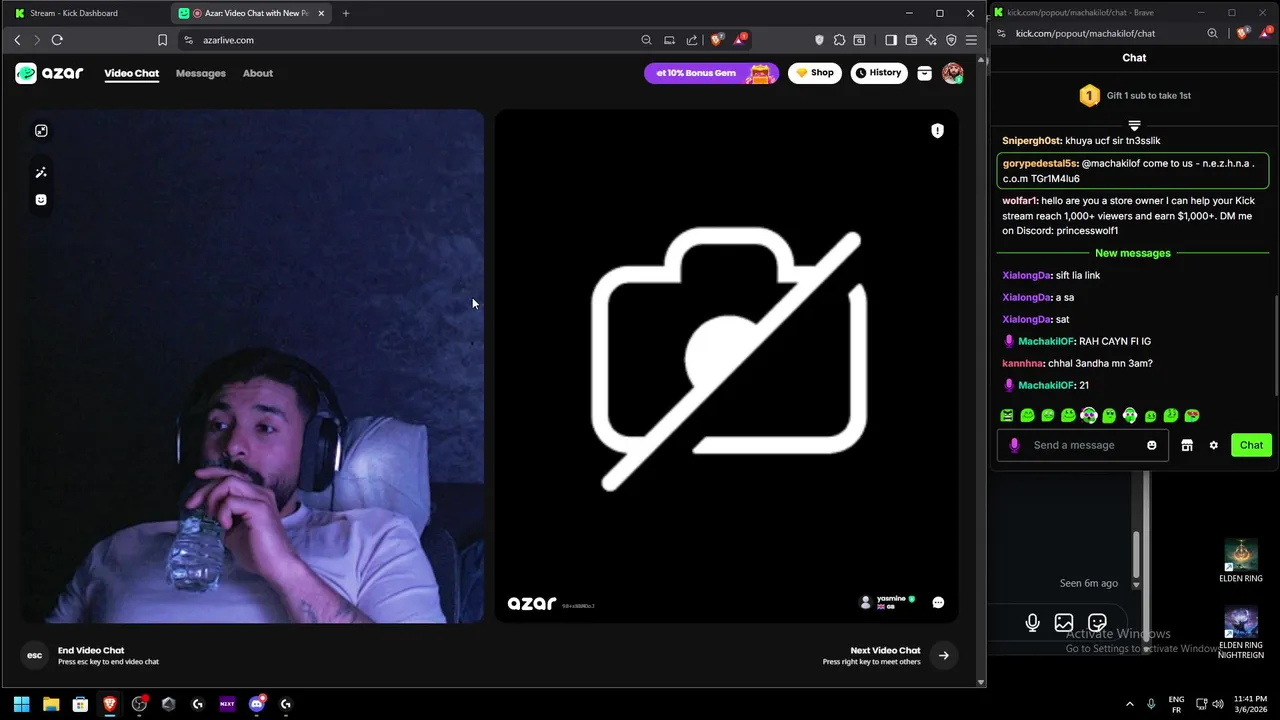Click the New messages divider in Kick chat
The image size is (1280, 720).
coord(1133,253)
